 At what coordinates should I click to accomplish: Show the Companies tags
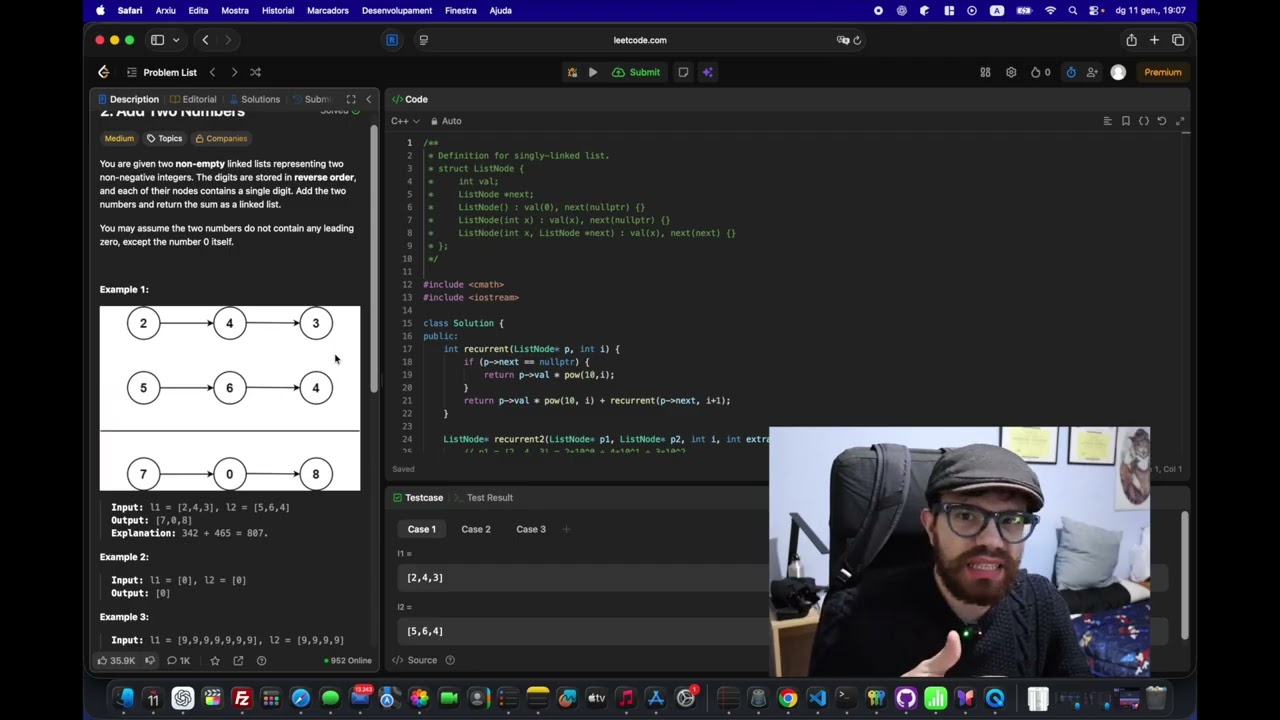[221, 138]
